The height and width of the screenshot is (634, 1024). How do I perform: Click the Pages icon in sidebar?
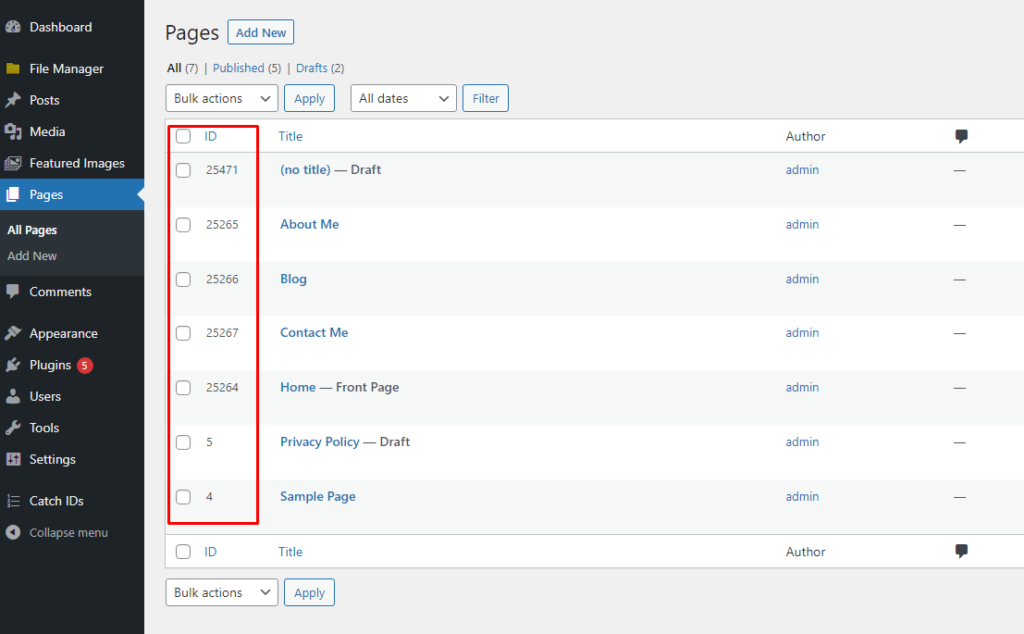click(13, 195)
